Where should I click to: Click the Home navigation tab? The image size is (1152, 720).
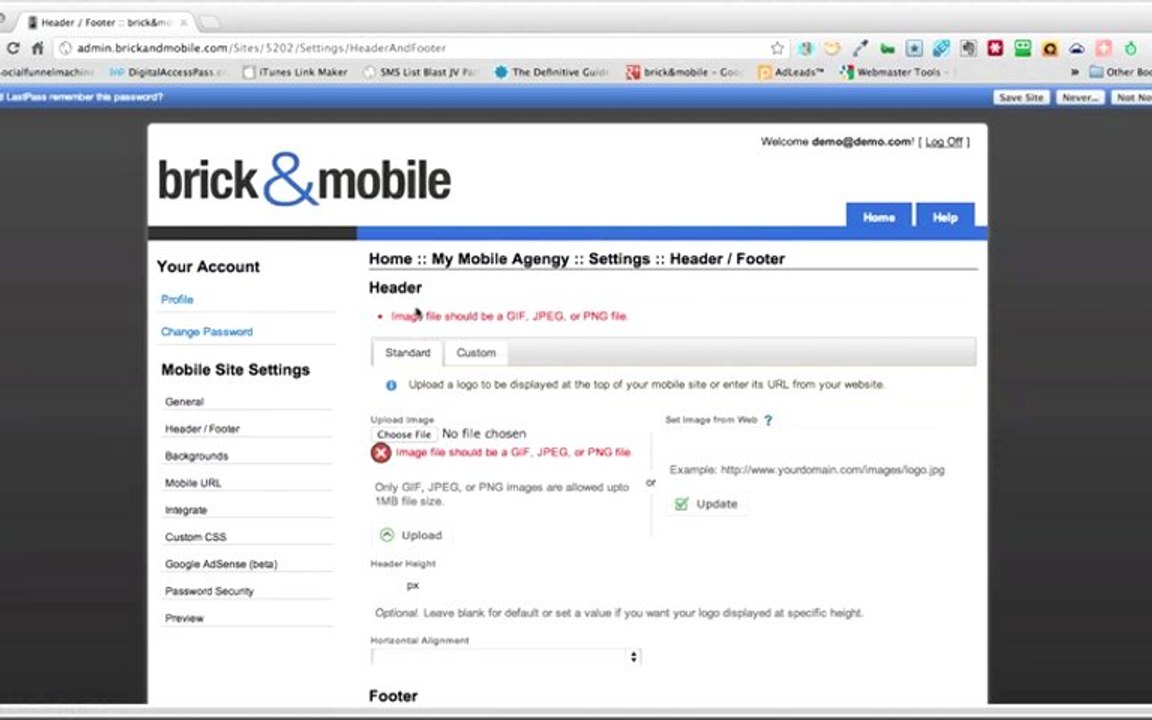[x=879, y=217]
